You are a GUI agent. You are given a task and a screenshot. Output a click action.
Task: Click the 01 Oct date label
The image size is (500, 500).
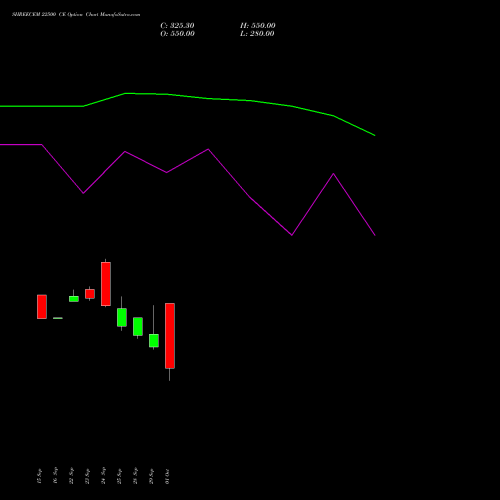(x=167, y=476)
